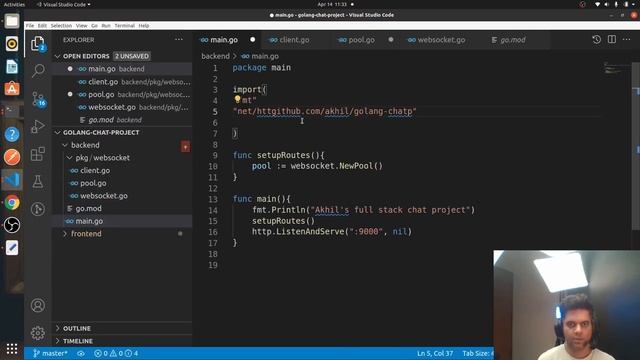Click the date and time in the top bar
Image resolution: width=640 pixels, height=360 pixels.
[x=332, y=4]
